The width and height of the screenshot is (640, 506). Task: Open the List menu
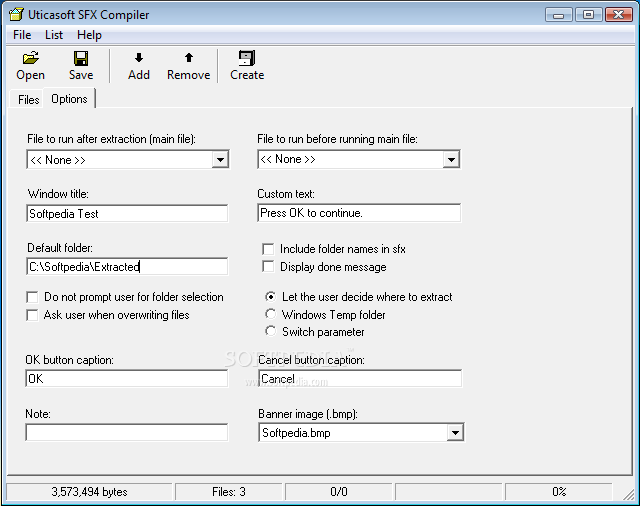click(54, 35)
